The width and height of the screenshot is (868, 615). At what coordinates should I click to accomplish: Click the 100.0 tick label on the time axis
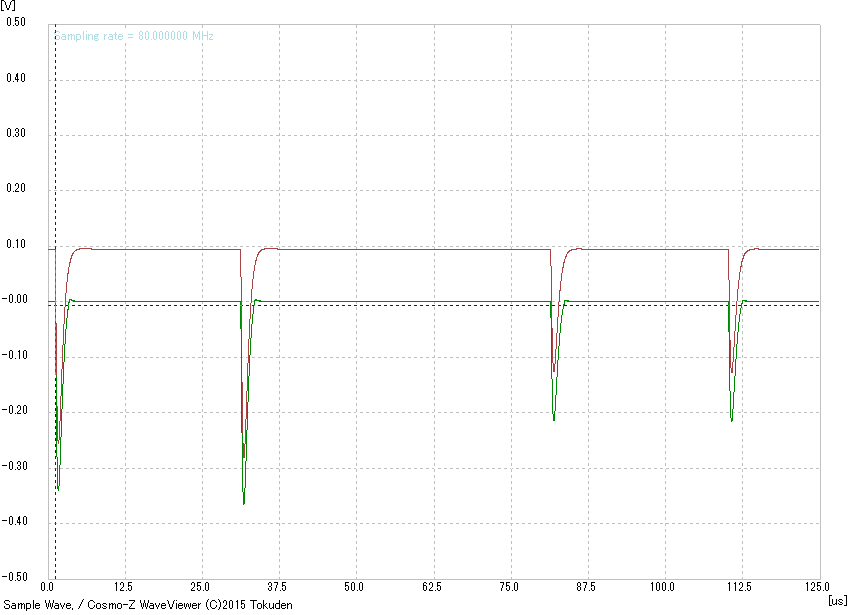(x=663, y=586)
